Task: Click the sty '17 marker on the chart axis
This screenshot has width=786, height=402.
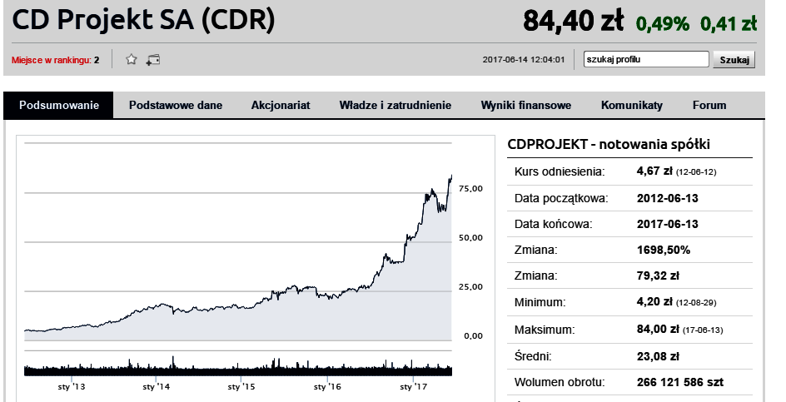Action: (414, 386)
